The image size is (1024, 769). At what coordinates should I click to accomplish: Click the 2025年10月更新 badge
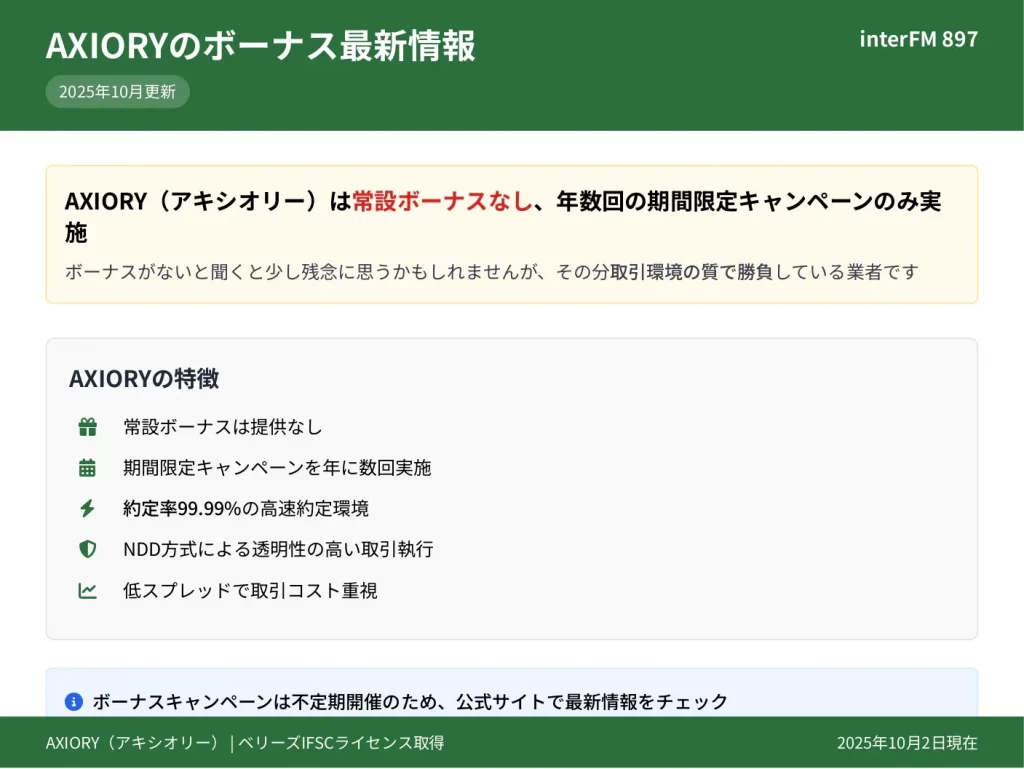(x=117, y=92)
